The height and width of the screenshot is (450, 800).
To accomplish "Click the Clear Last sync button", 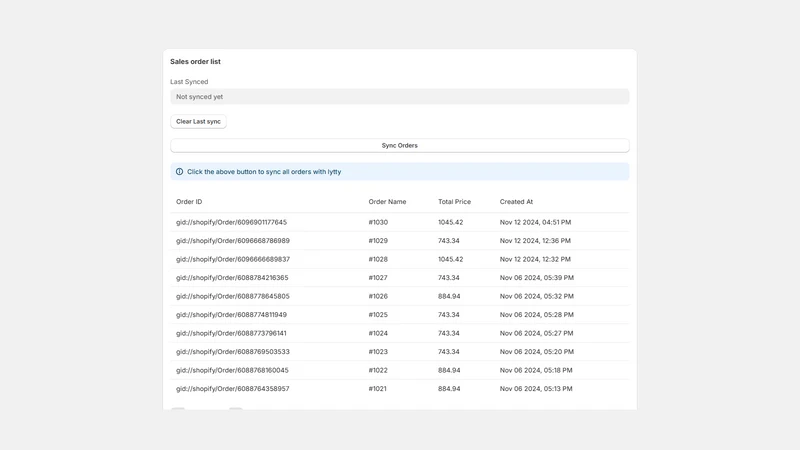I will [x=198, y=121].
